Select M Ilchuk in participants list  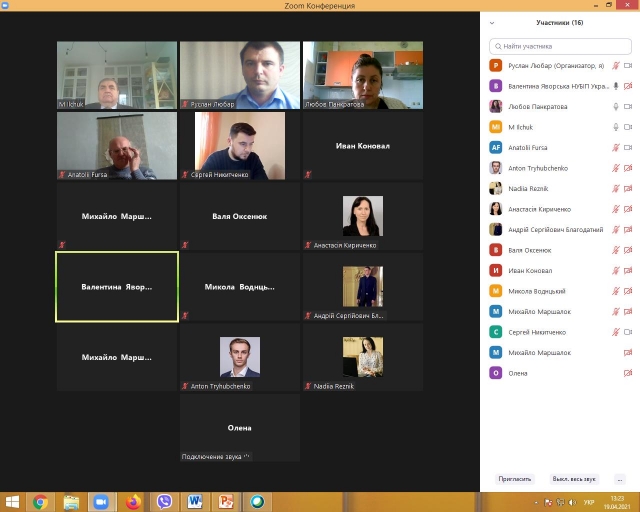coord(560,127)
